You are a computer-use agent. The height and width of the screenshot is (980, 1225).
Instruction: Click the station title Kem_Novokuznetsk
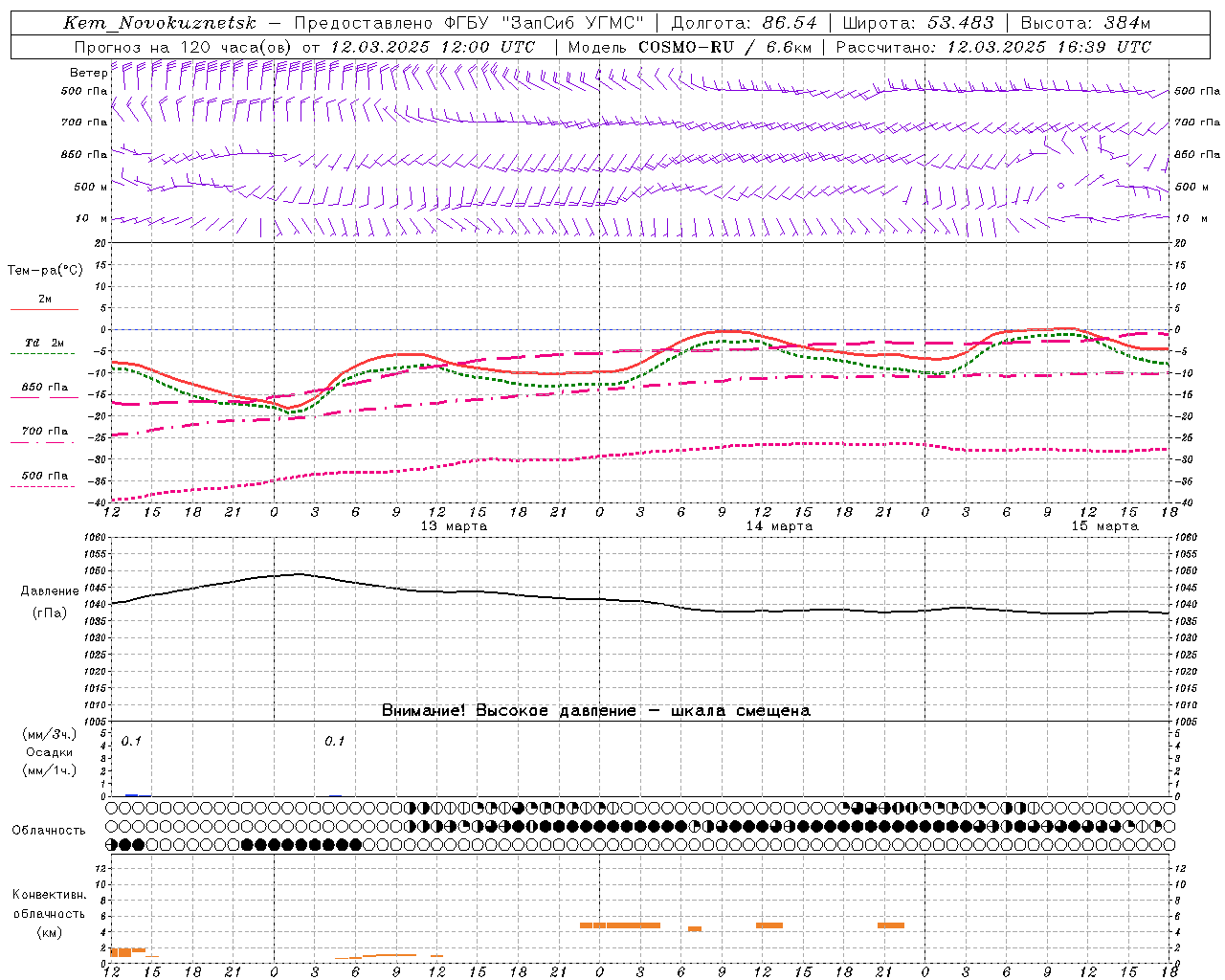pos(159,23)
